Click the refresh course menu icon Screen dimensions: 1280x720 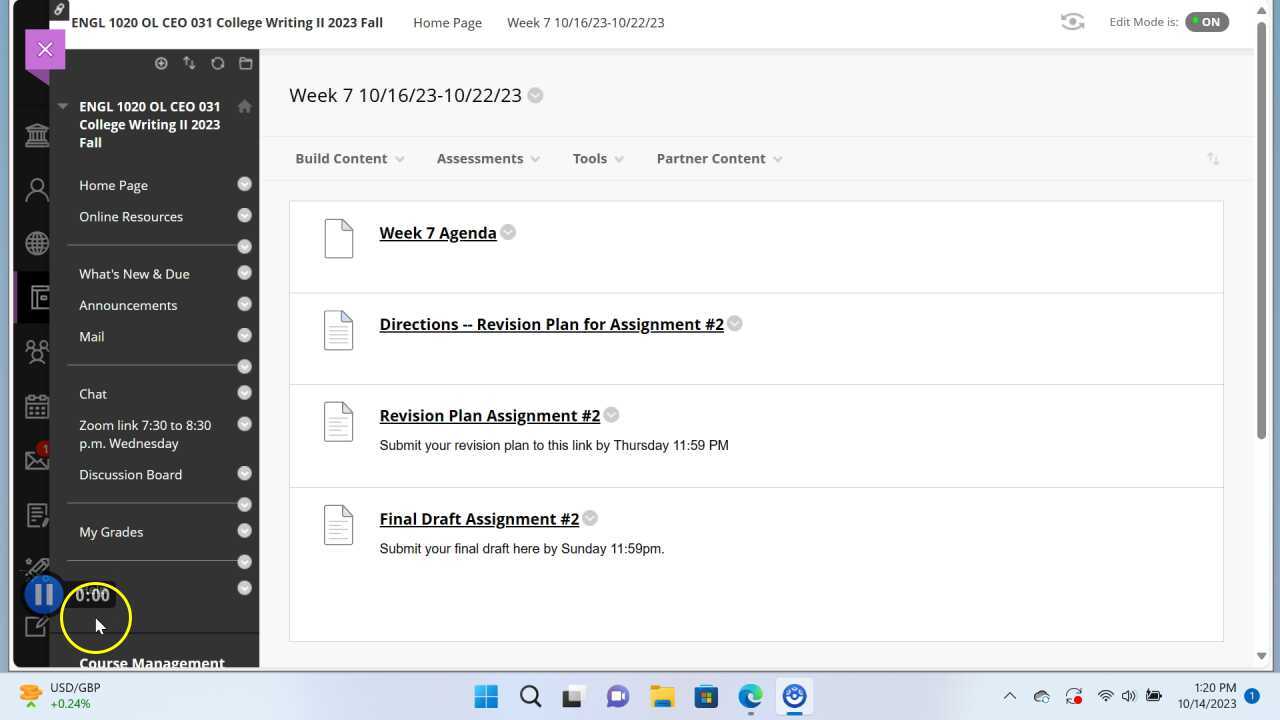point(217,63)
